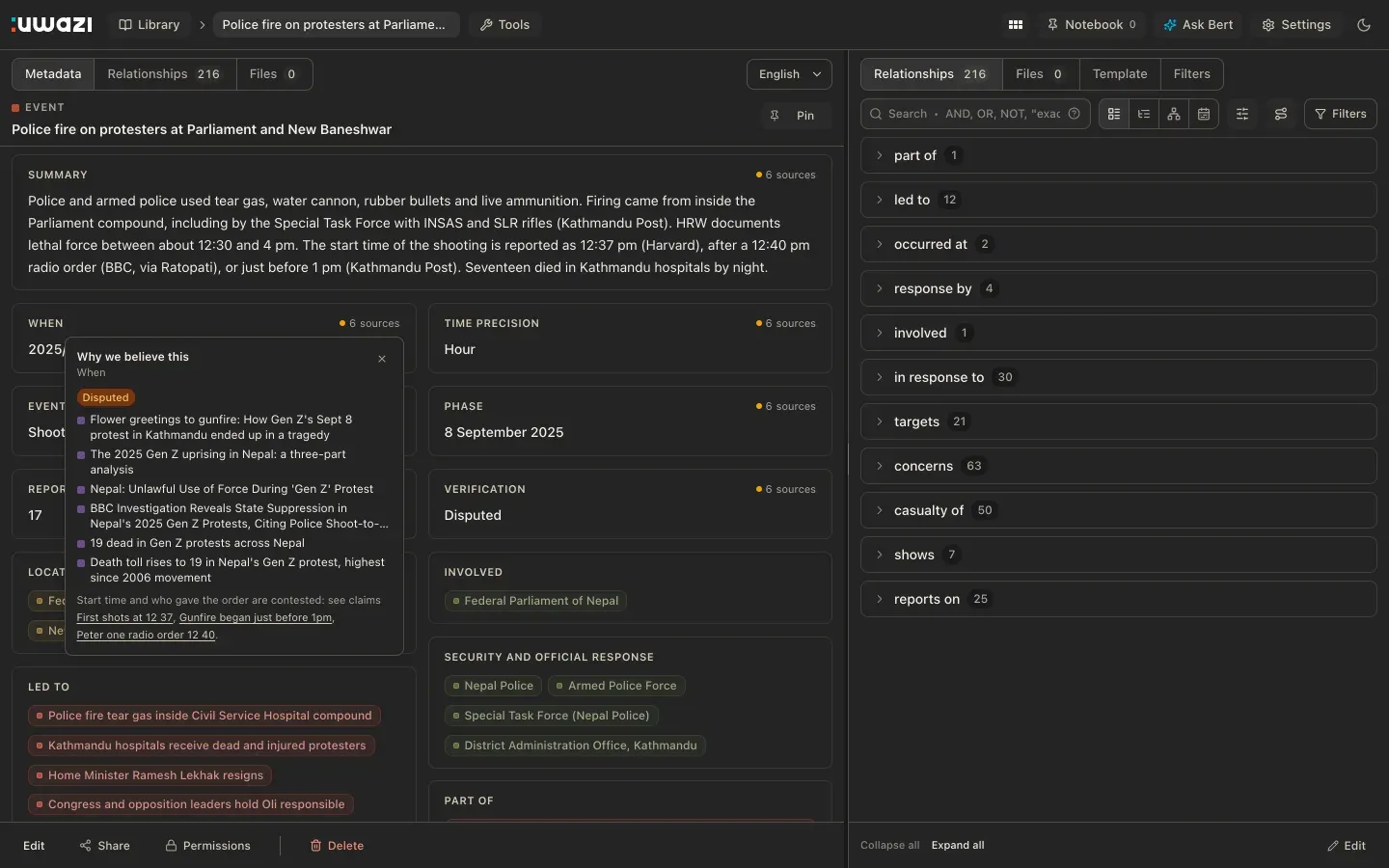Viewport: 1389px width, 868px height.
Task: Follow 'Peter one radio order 12 40' link
Action: coord(146,636)
